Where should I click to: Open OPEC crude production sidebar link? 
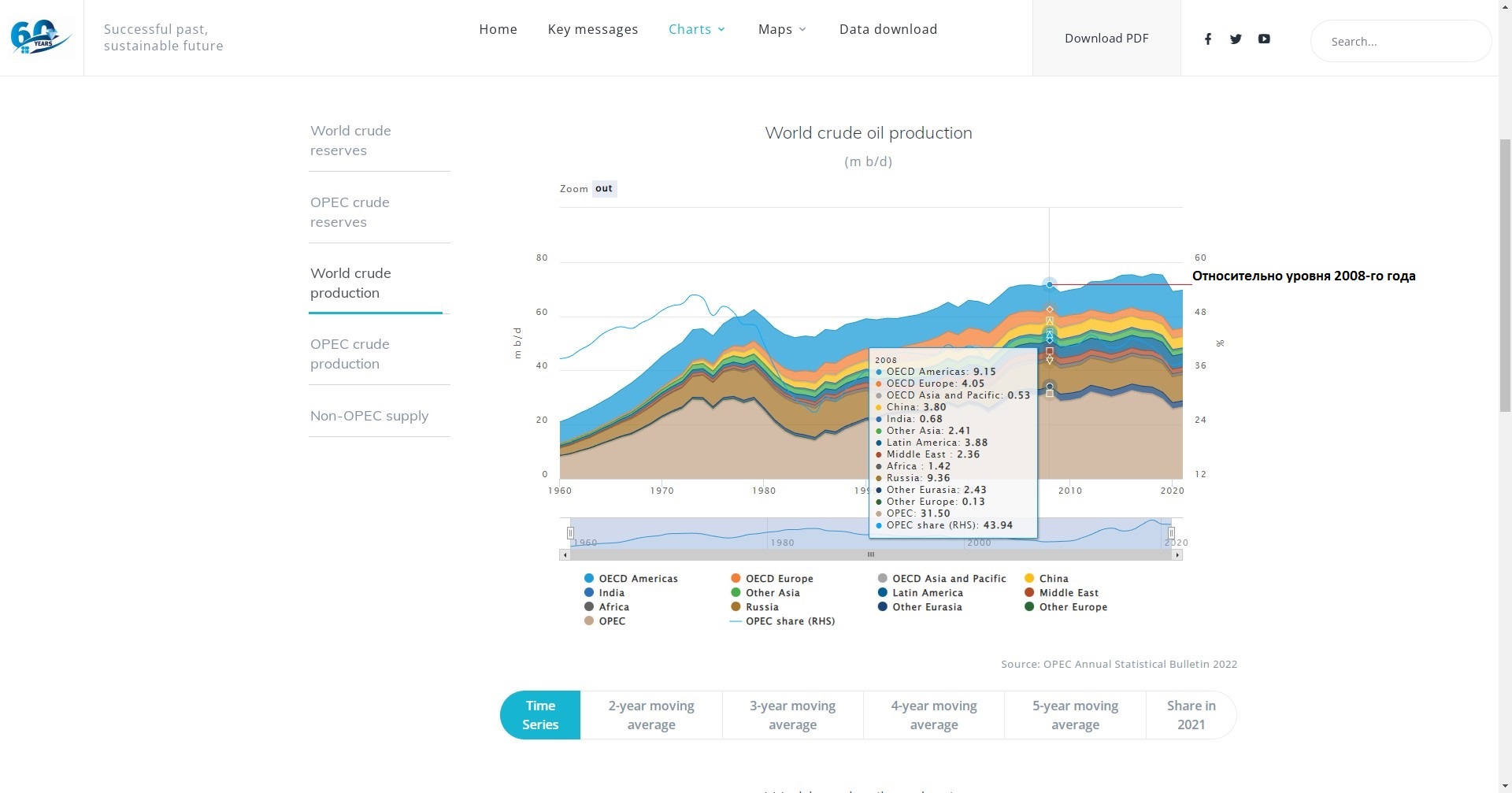pyautogui.click(x=350, y=354)
